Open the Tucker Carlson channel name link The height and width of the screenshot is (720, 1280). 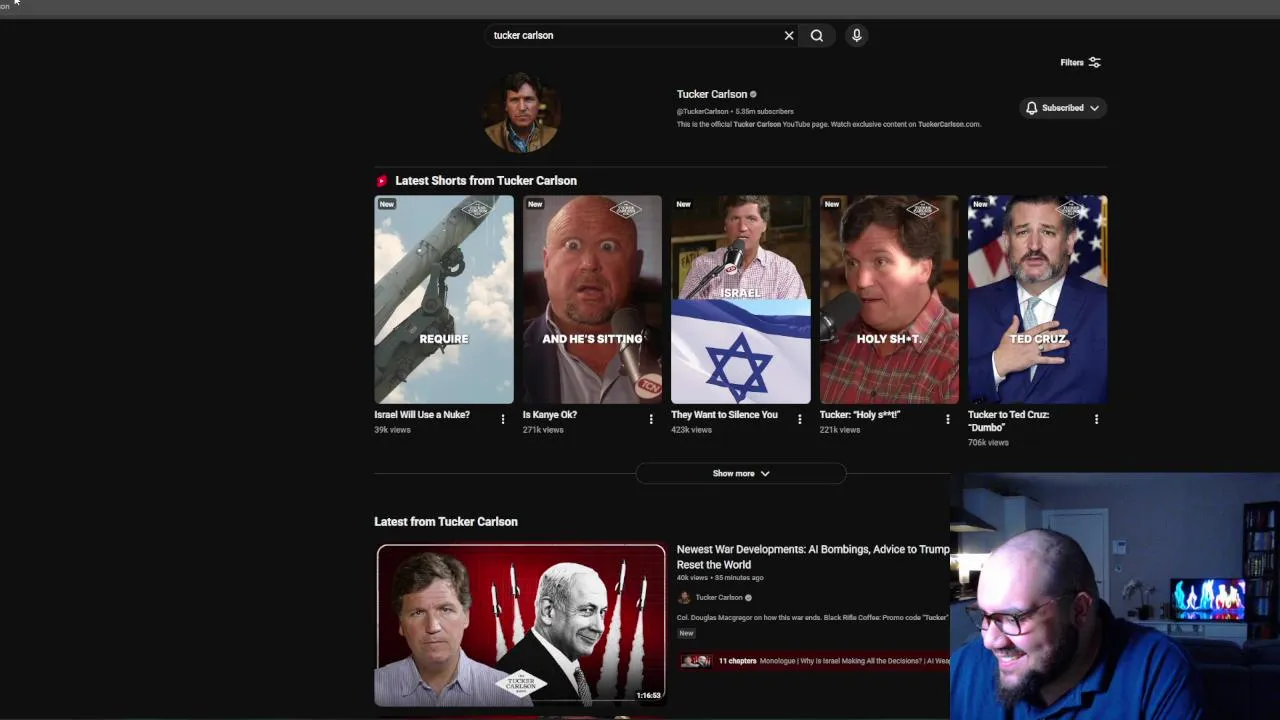pyautogui.click(x=712, y=94)
